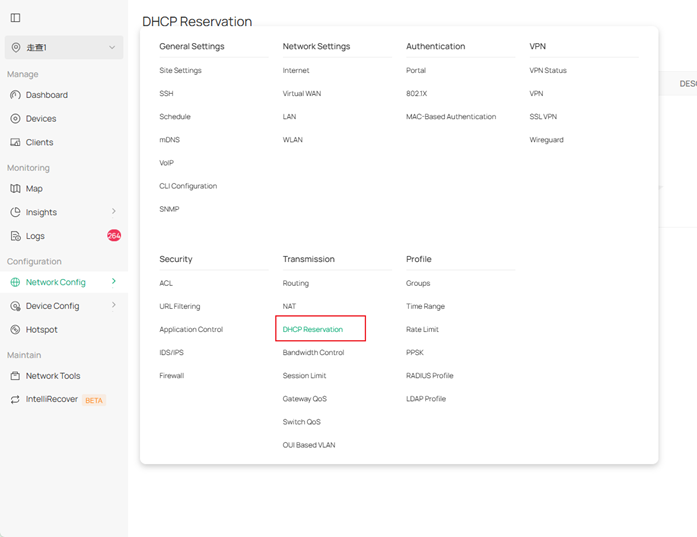Click the site location pin icon

click(x=16, y=48)
